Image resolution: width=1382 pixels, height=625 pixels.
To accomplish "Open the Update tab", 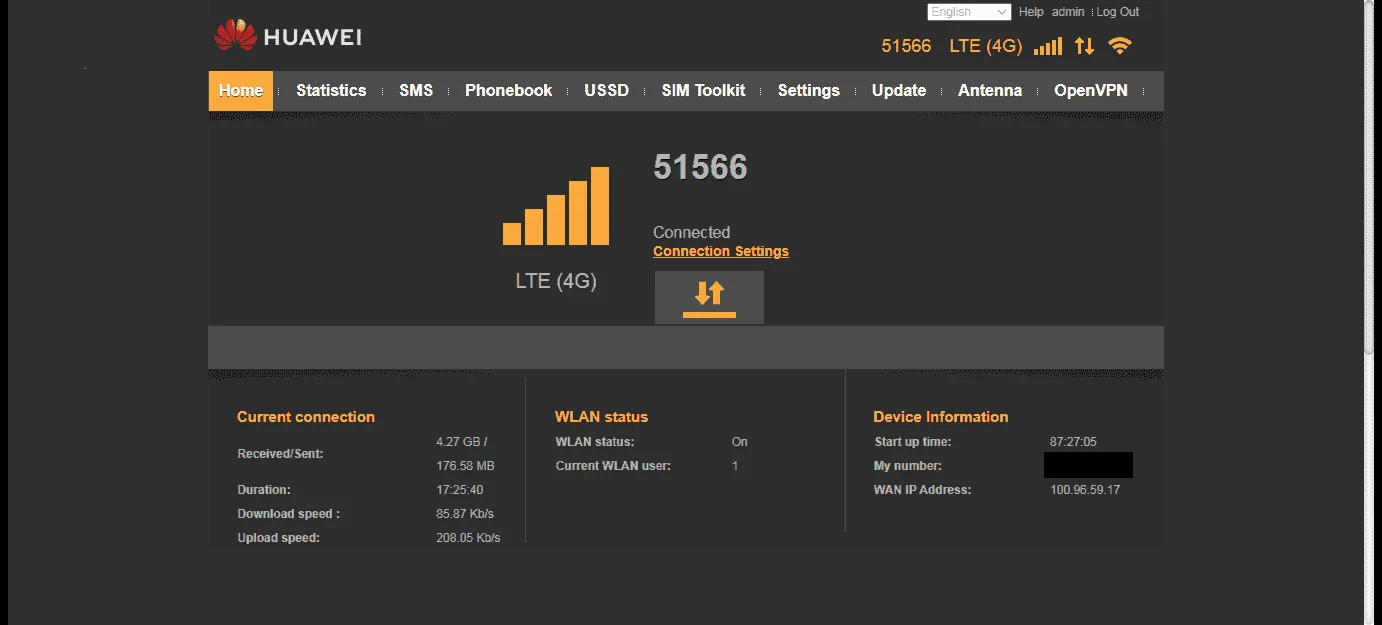I will click(899, 91).
